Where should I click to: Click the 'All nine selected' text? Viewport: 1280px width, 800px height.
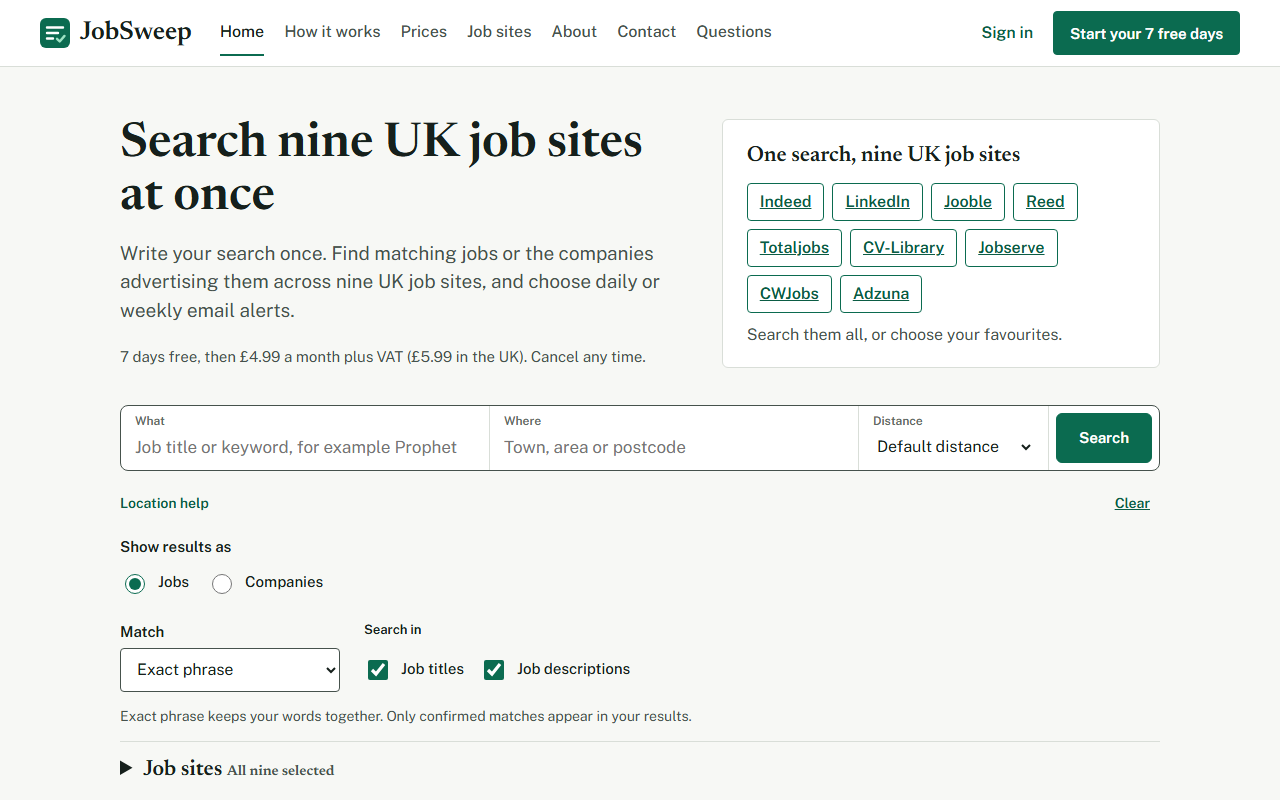[281, 771]
